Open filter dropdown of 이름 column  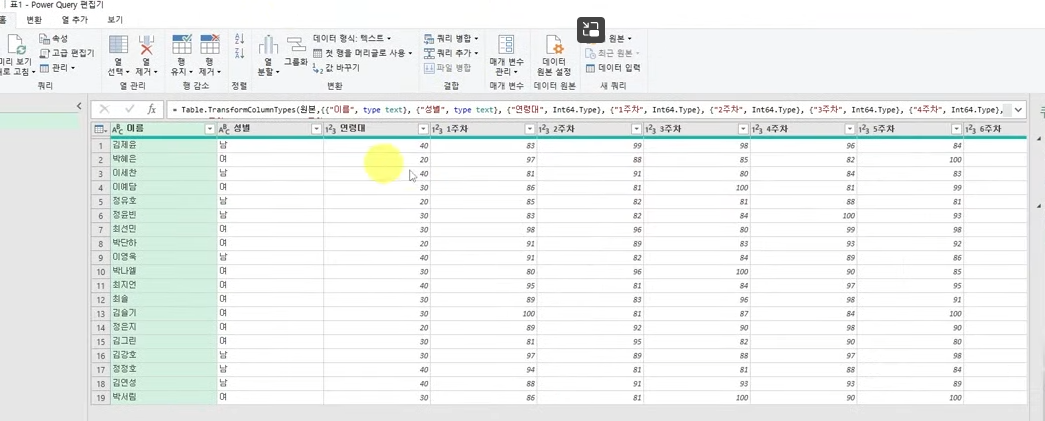209,129
